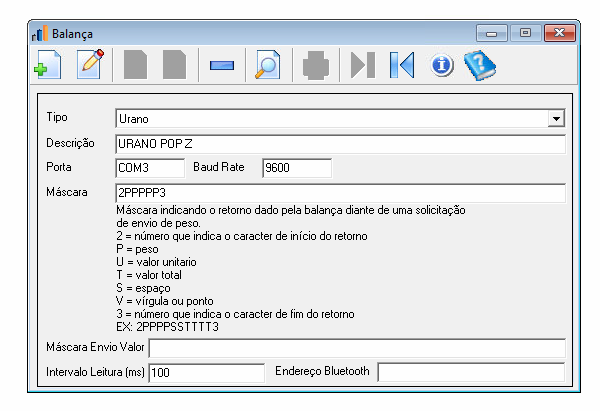The image size is (600, 411).
Task: Close the Balança window
Action: pyautogui.click(x=559, y=33)
